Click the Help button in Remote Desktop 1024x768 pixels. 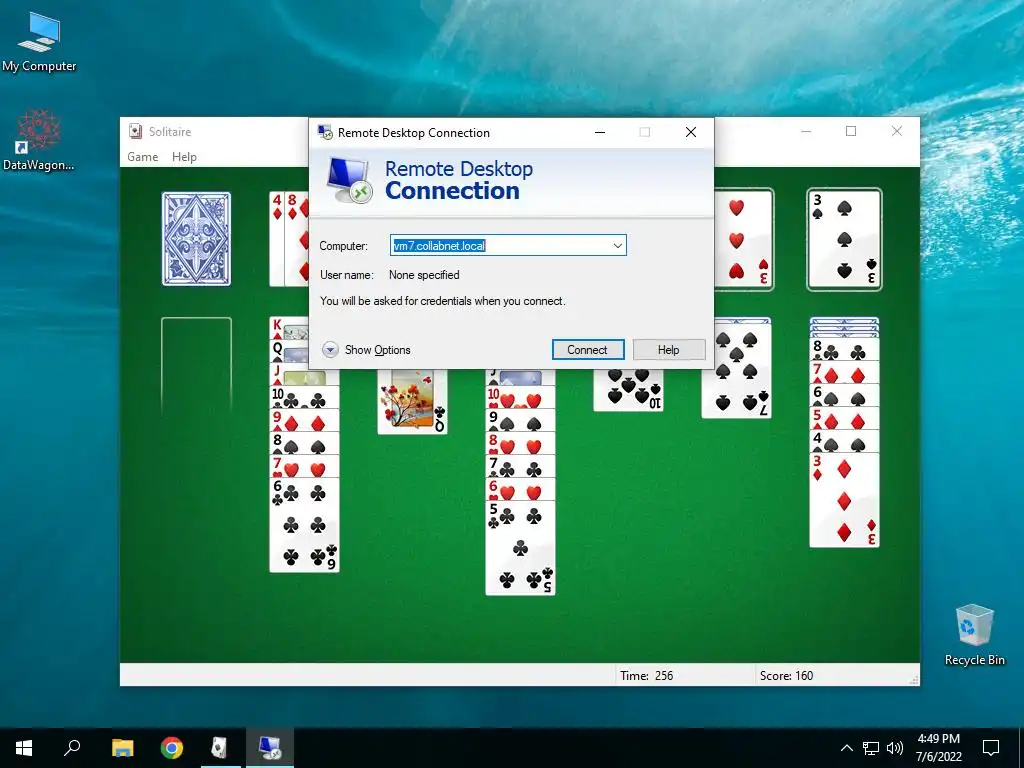coord(669,349)
